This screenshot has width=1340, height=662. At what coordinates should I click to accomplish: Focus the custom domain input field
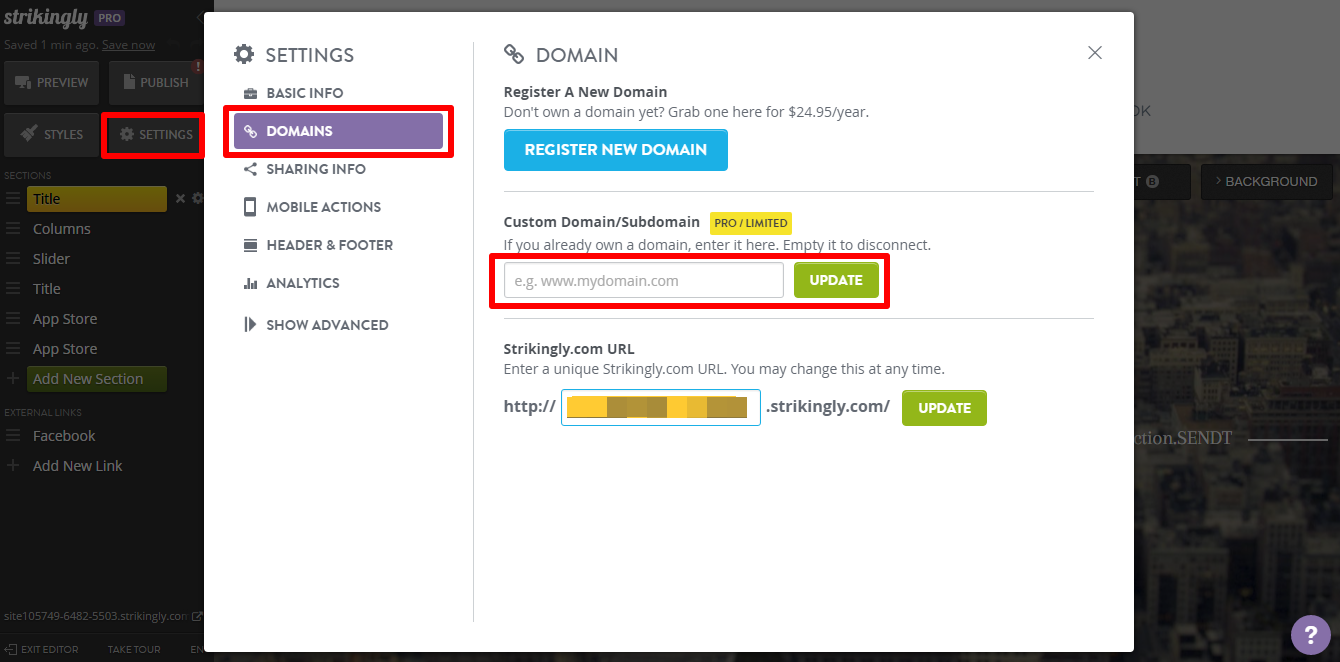[644, 281]
